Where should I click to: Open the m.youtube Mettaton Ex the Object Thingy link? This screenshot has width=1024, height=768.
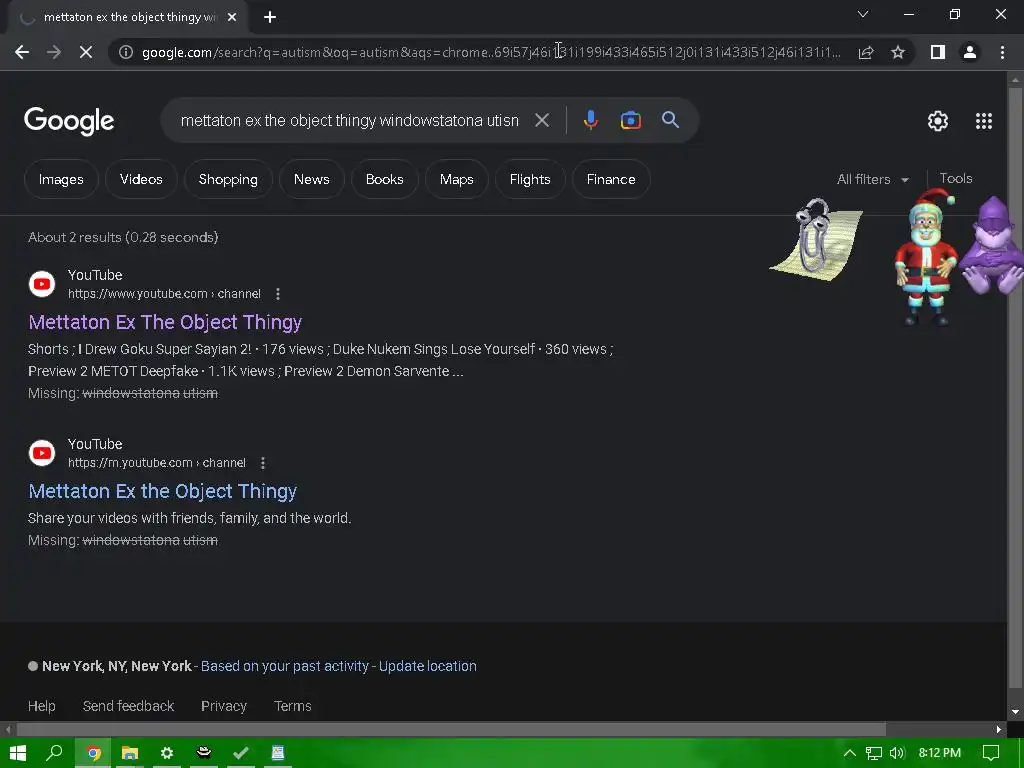163,491
